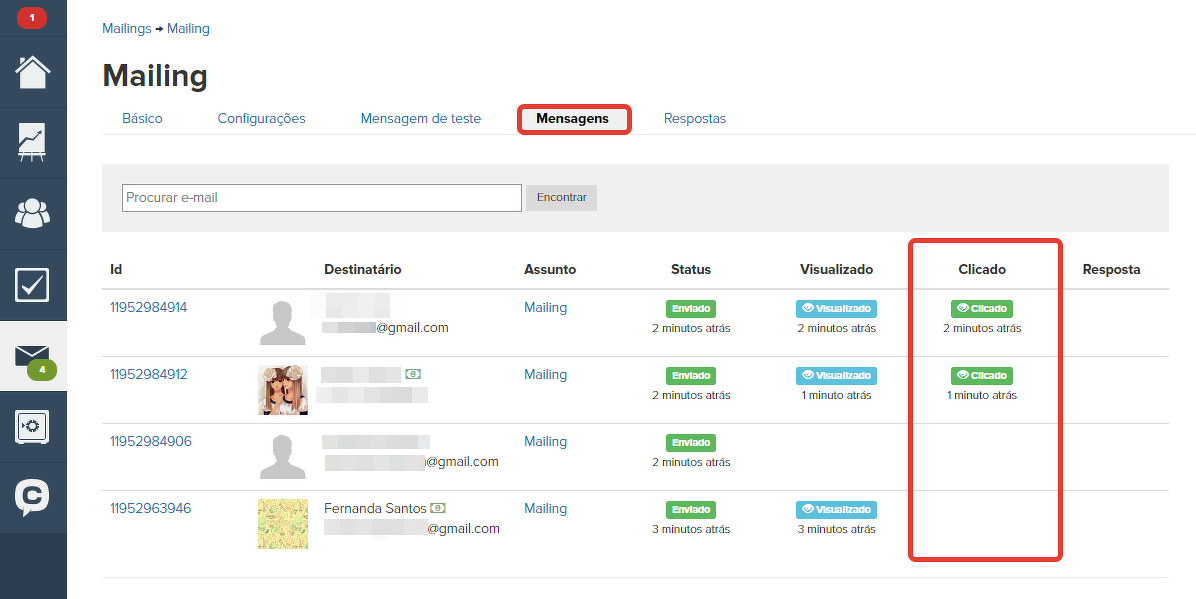Click Mailing subject link in third row
Viewport: 1196px width, 599px height.
pos(545,441)
